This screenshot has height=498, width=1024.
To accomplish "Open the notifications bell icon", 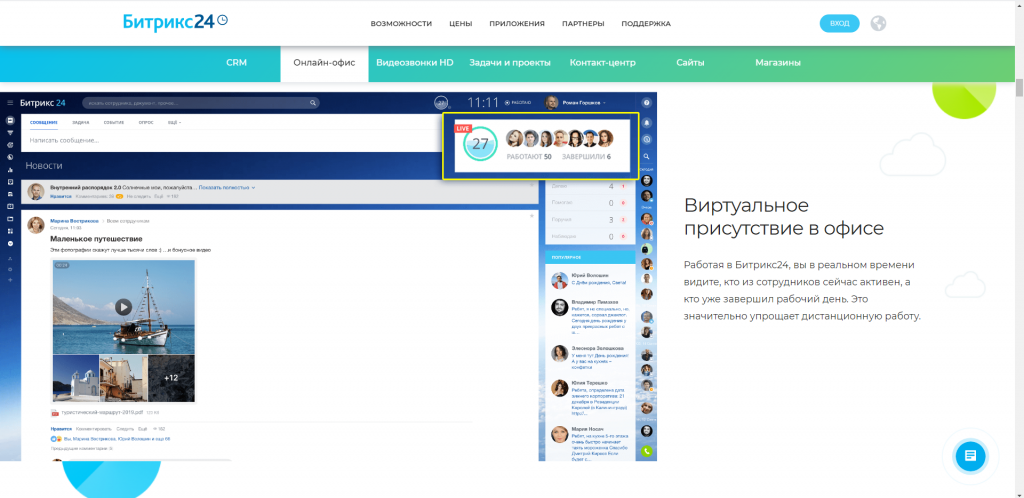I will pyautogui.click(x=647, y=122).
